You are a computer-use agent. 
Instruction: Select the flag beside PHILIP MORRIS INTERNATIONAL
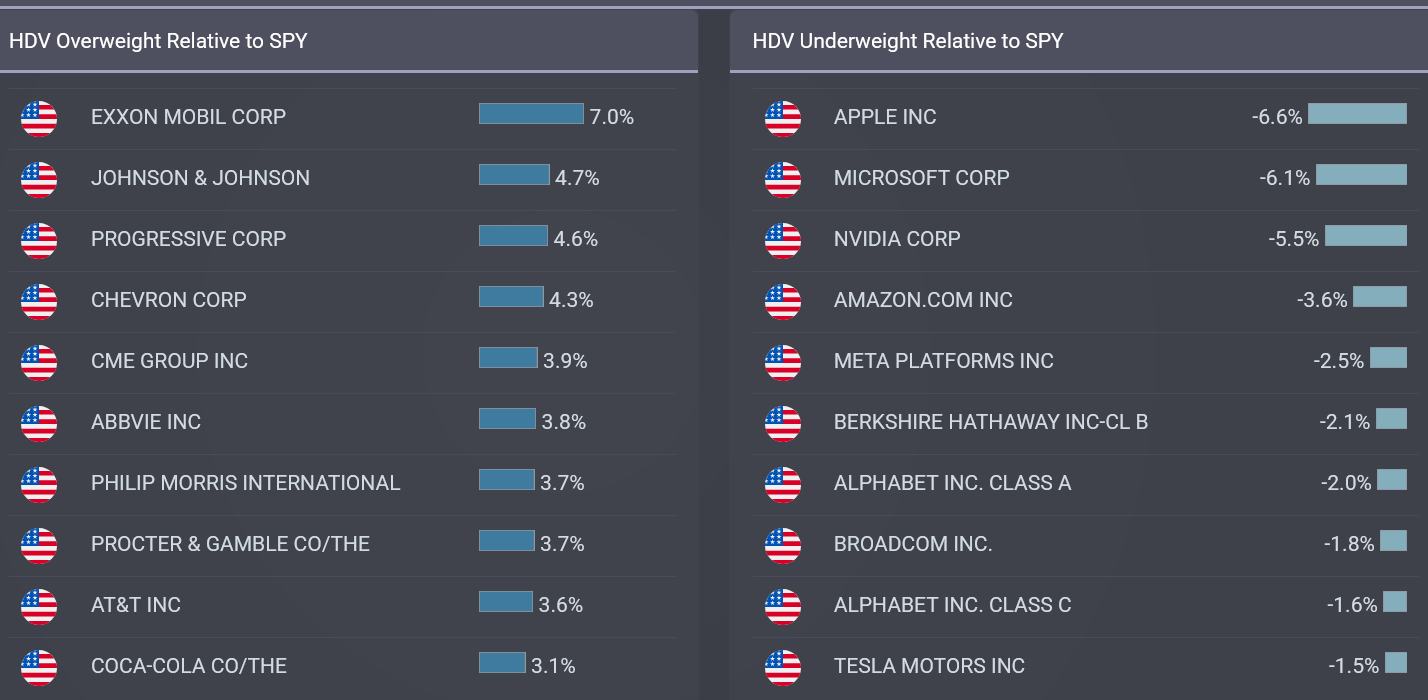coord(39,483)
